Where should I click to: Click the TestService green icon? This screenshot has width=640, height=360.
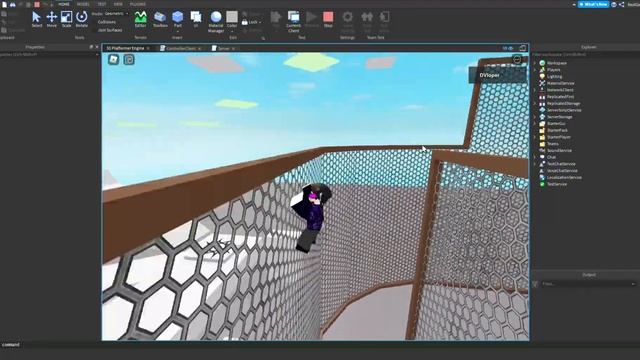click(x=542, y=184)
